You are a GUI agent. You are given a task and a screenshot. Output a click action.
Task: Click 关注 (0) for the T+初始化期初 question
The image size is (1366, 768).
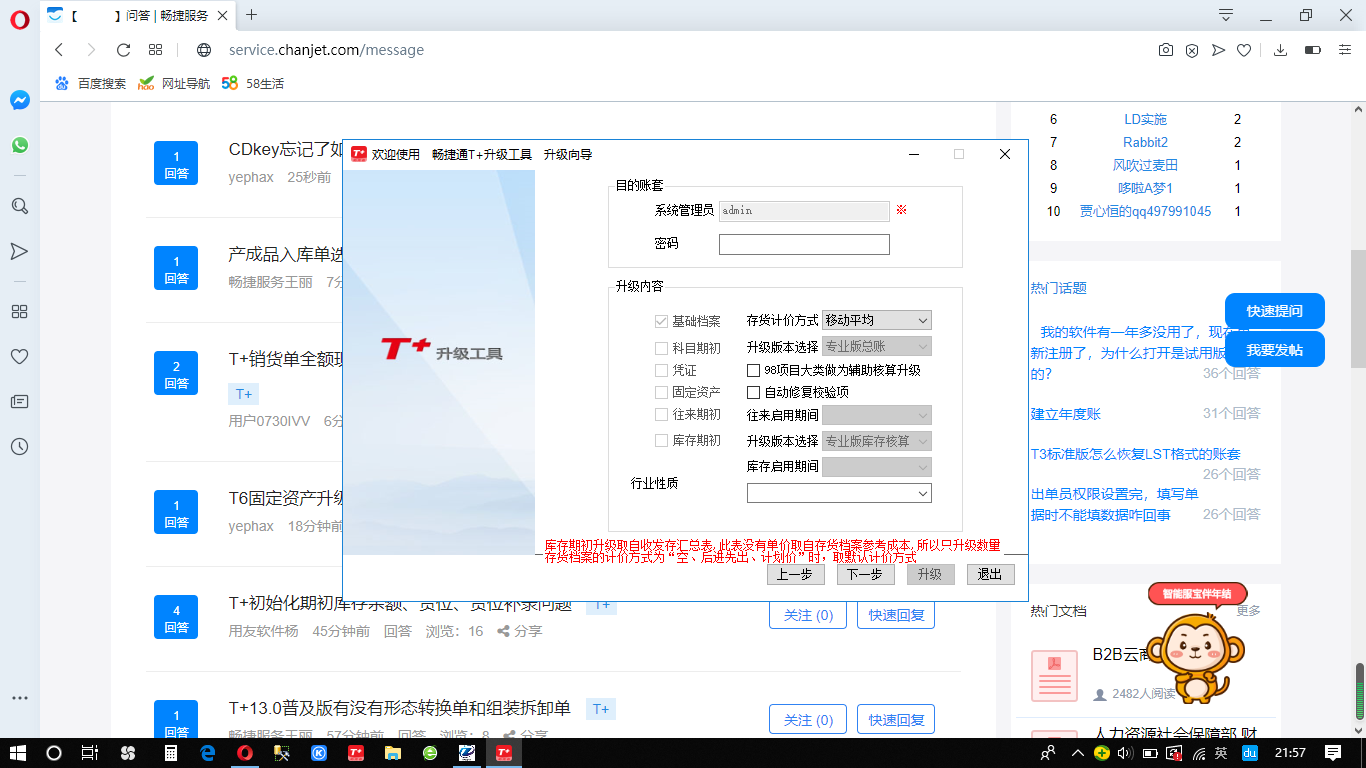click(808, 615)
